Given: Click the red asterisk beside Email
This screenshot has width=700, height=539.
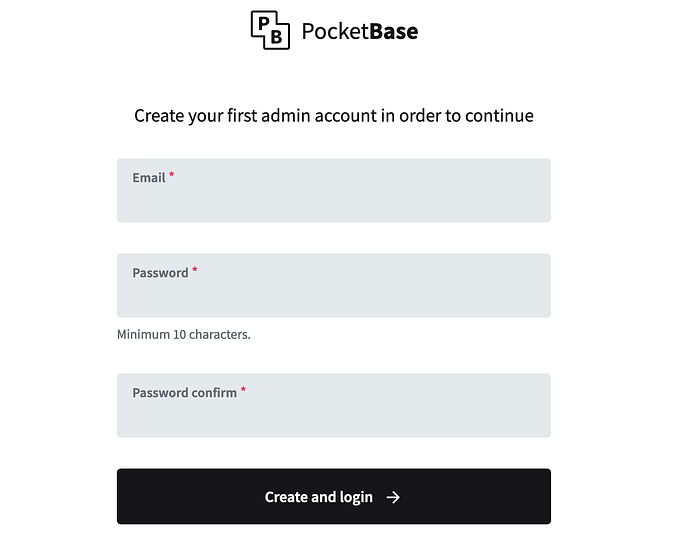Looking at the screenshot, I should tap(171, 176).
